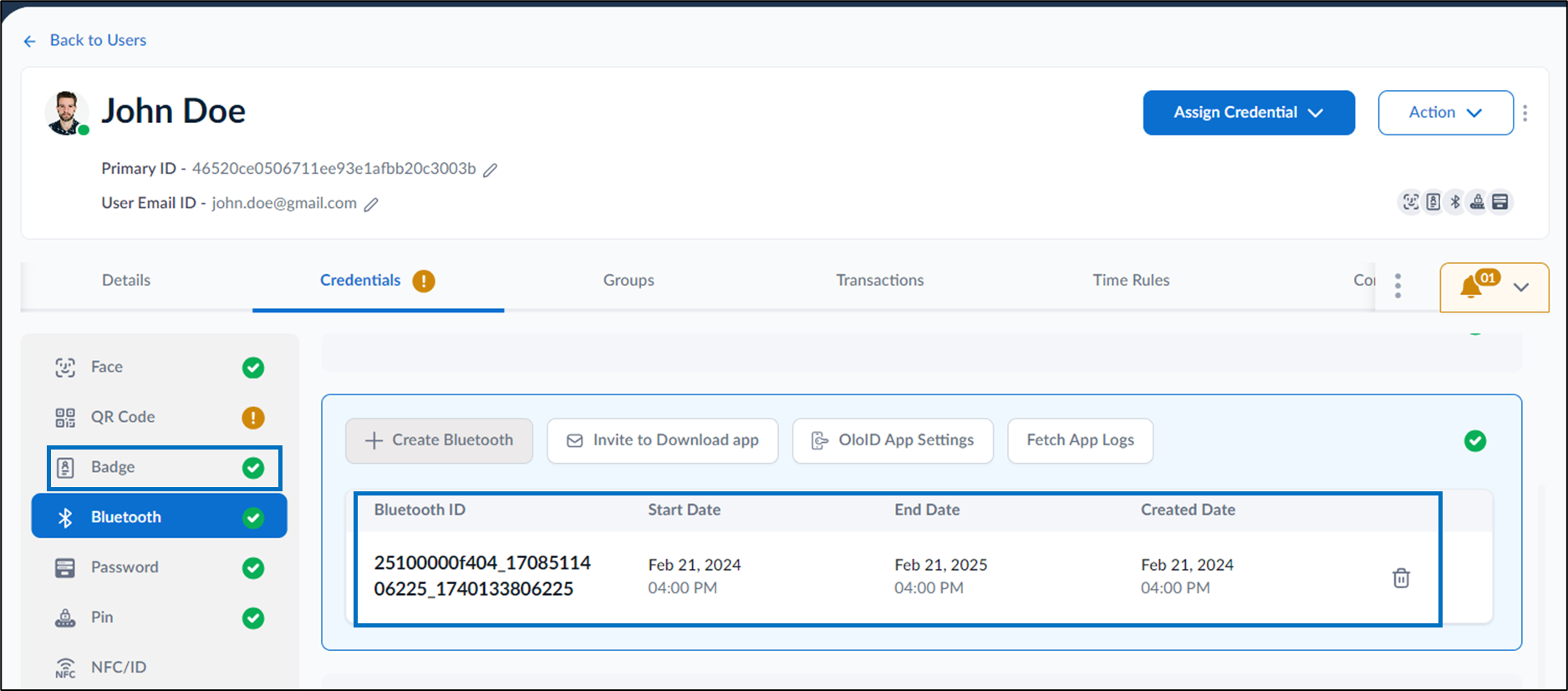Click the Password green check status icon

coord(253,568)
